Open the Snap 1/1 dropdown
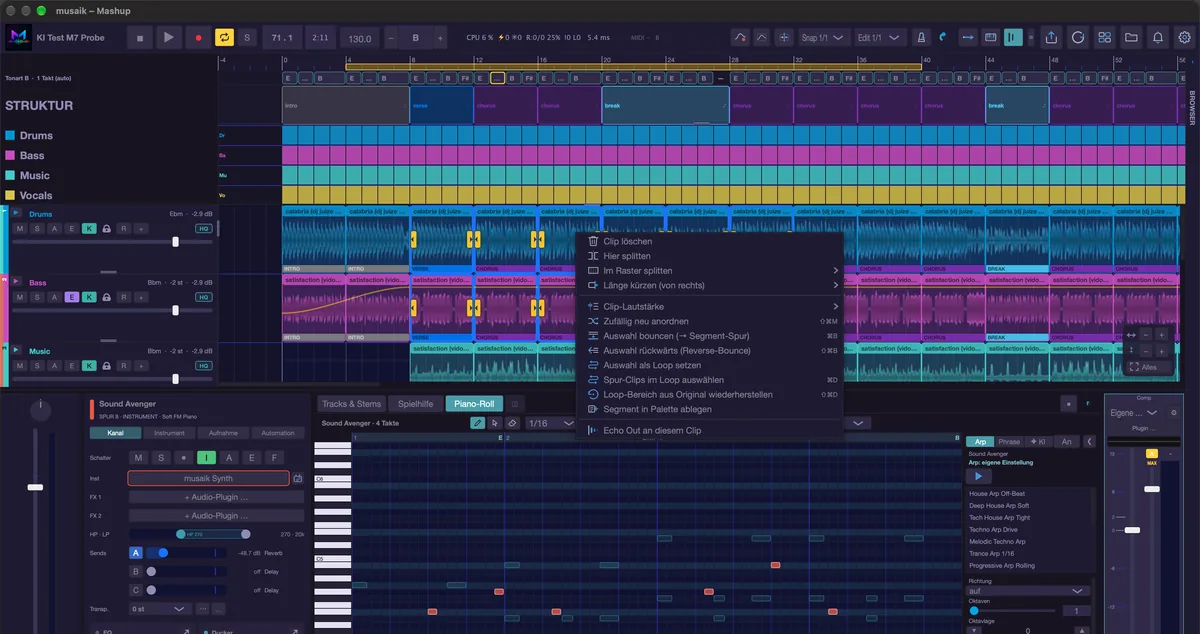The width and height of the screenshot is (1200, 634). click(822, 38)
